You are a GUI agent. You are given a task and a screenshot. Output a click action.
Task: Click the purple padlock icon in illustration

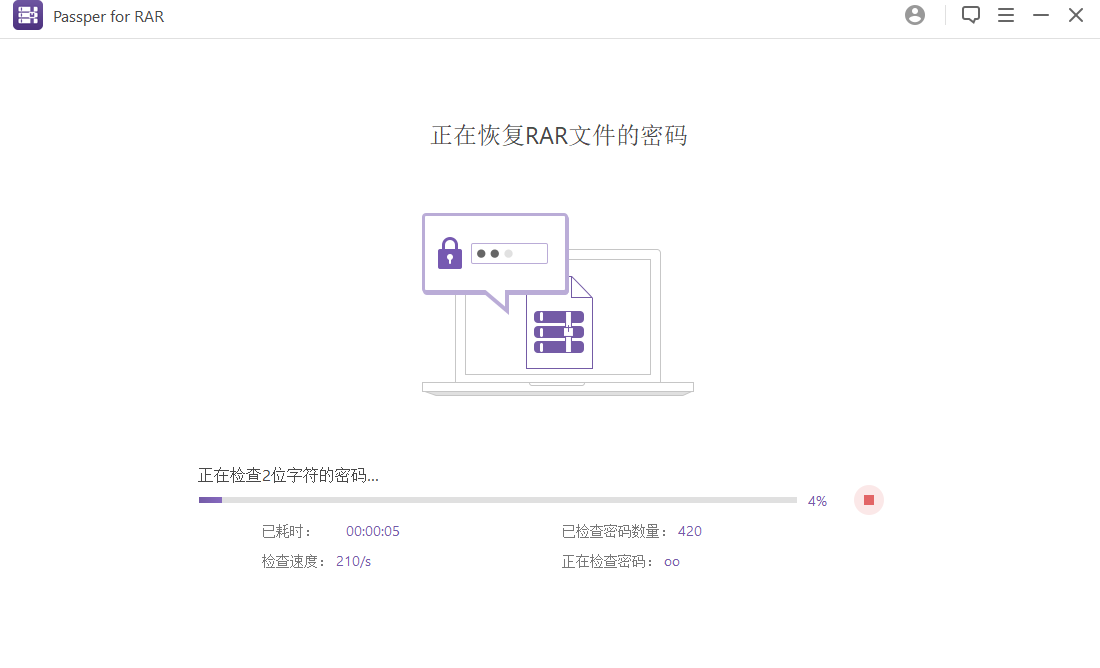click(x=450, y=253)
